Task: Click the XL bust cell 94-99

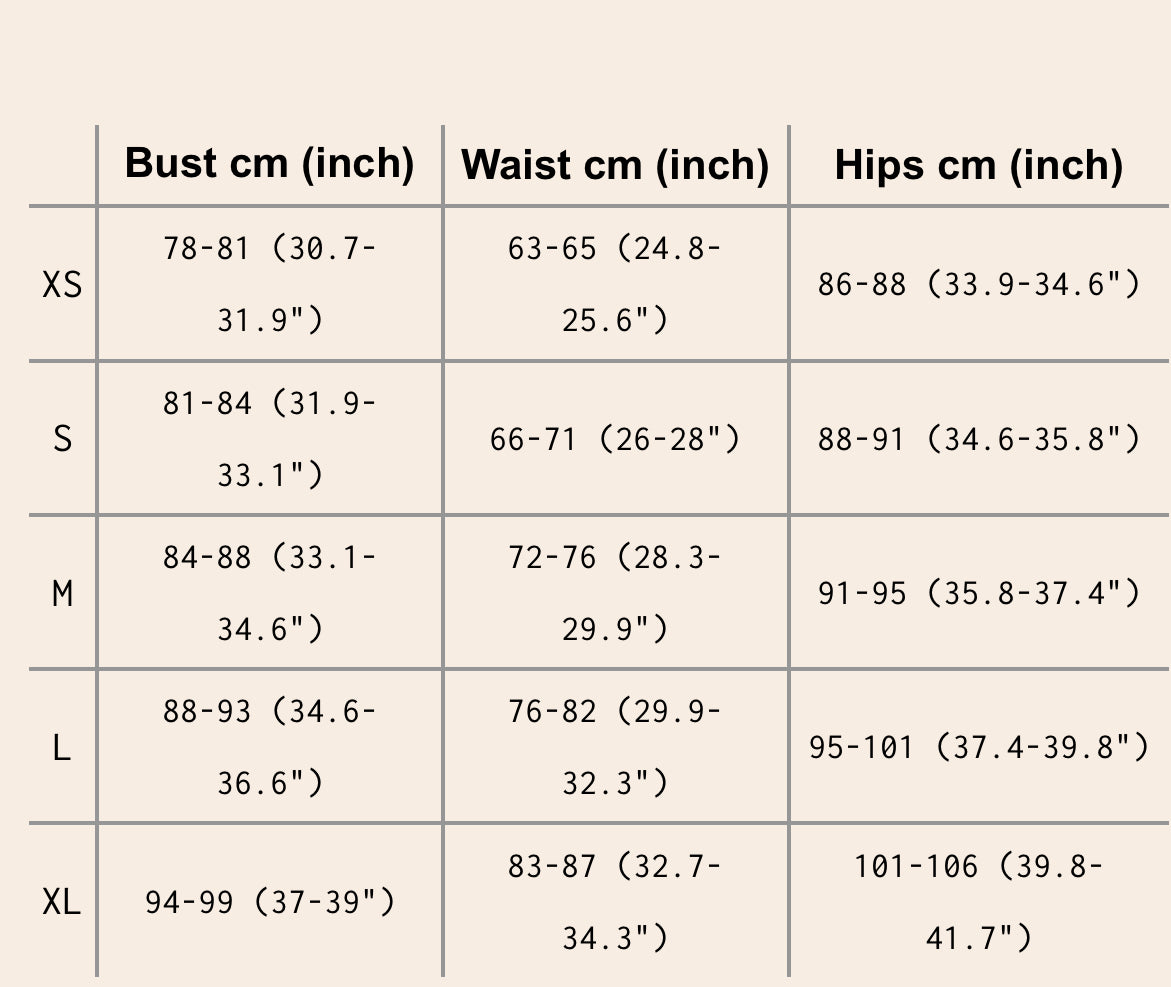Action: [270, 902]
